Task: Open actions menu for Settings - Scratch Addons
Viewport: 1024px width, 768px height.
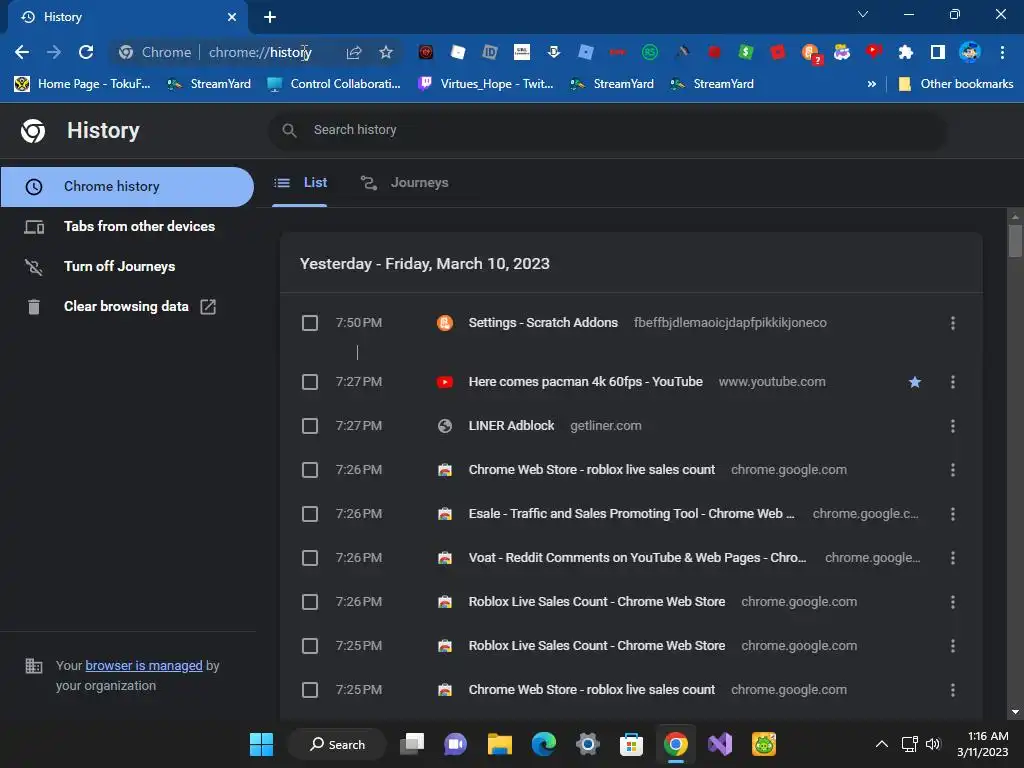Action: pos(953,323)
